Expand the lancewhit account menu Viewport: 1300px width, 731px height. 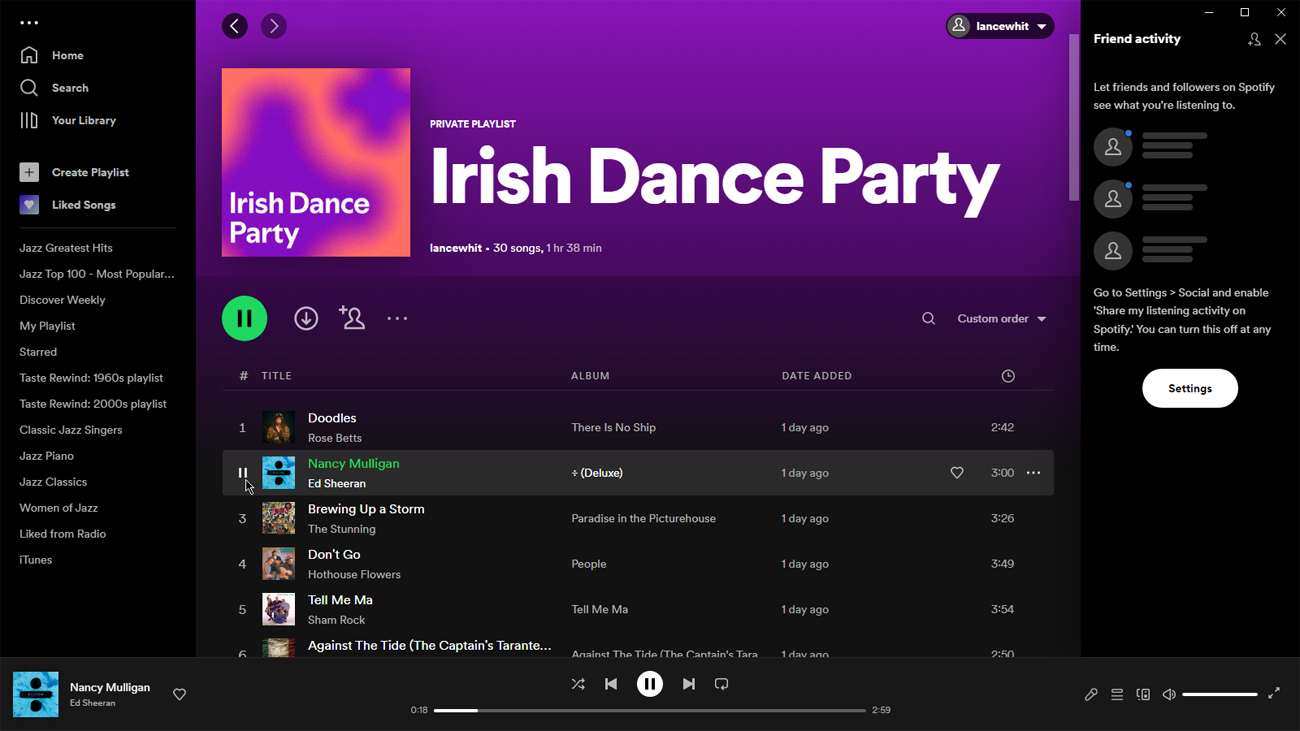(1000, 26)
